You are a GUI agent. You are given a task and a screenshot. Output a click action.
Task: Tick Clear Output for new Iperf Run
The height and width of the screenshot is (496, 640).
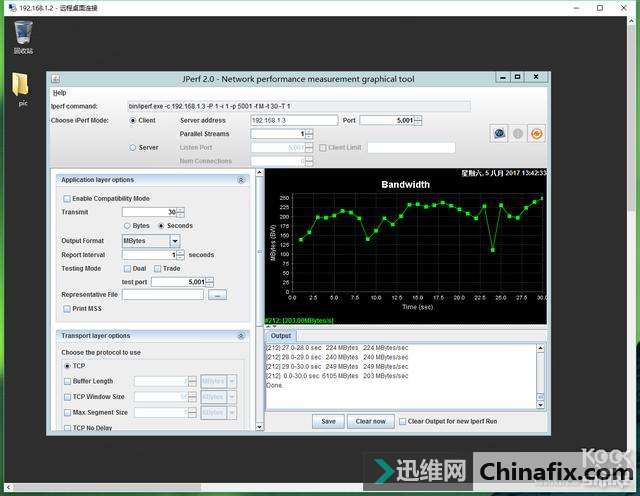coord(402,421)
